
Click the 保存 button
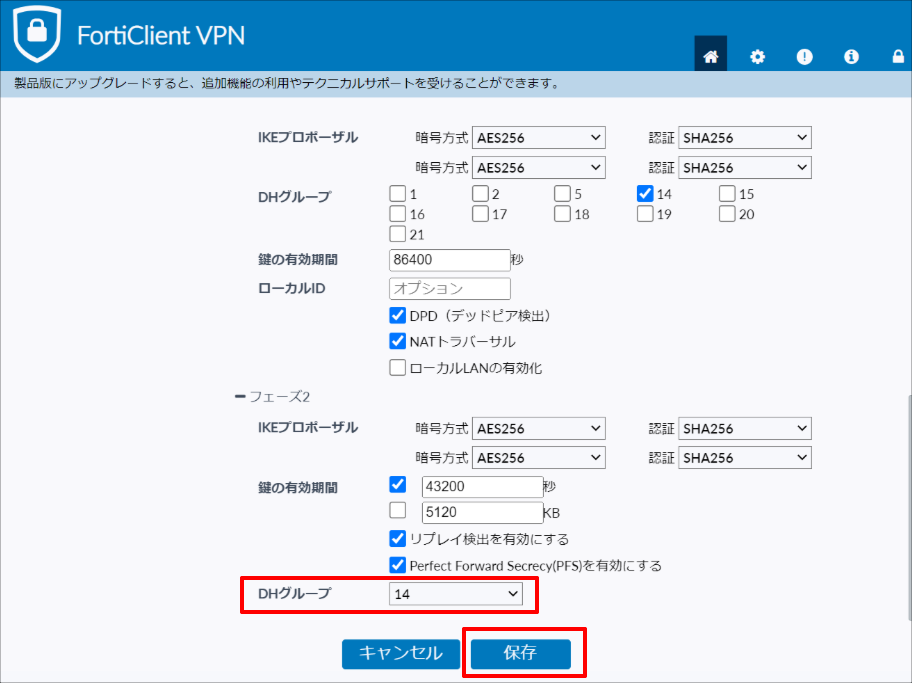[x=521, y=653]
